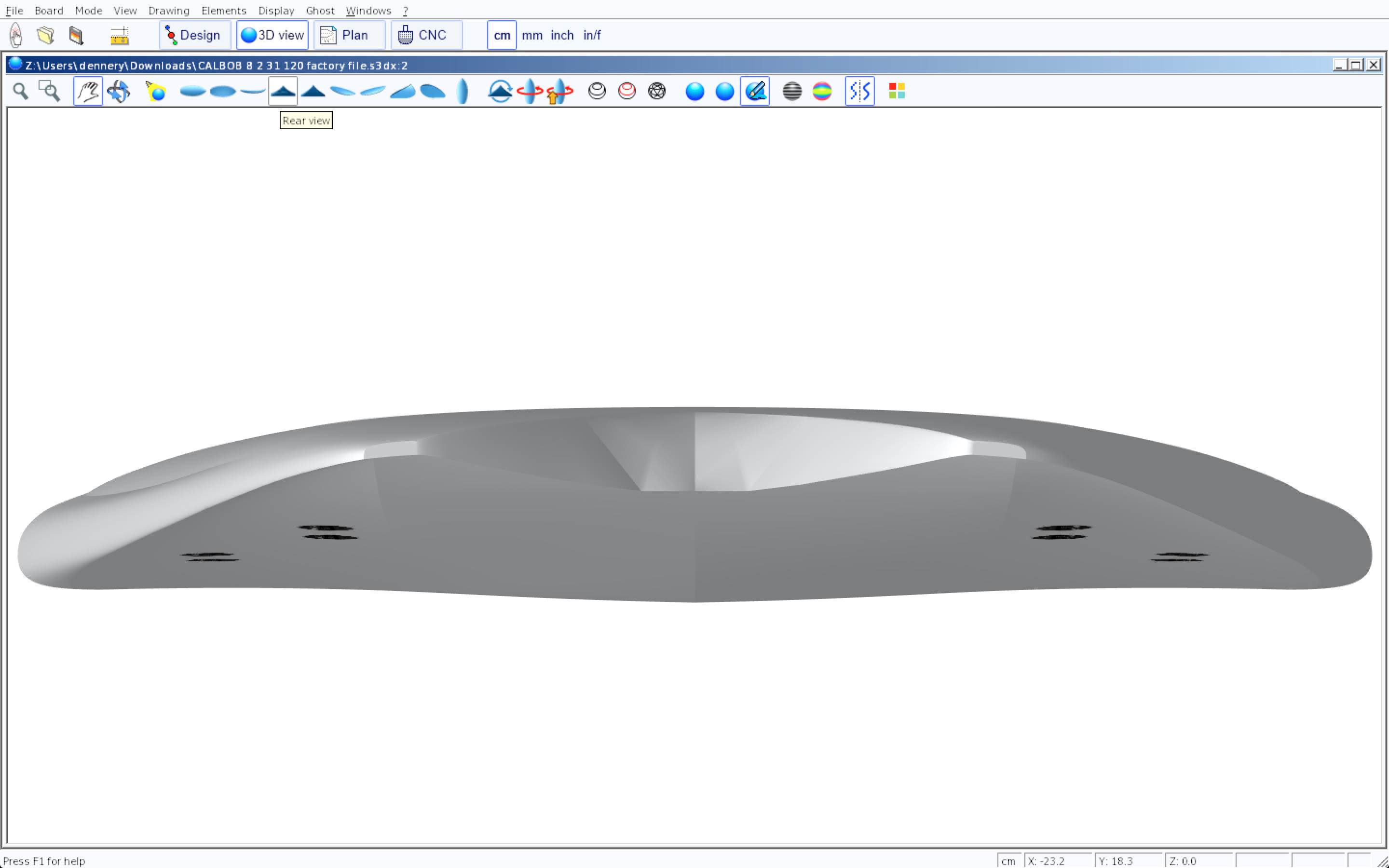The width and height of the screenshot is (1389, 868).
Task: Toggle the sphere with pencil render mode
Action: [x=755, y=91]
